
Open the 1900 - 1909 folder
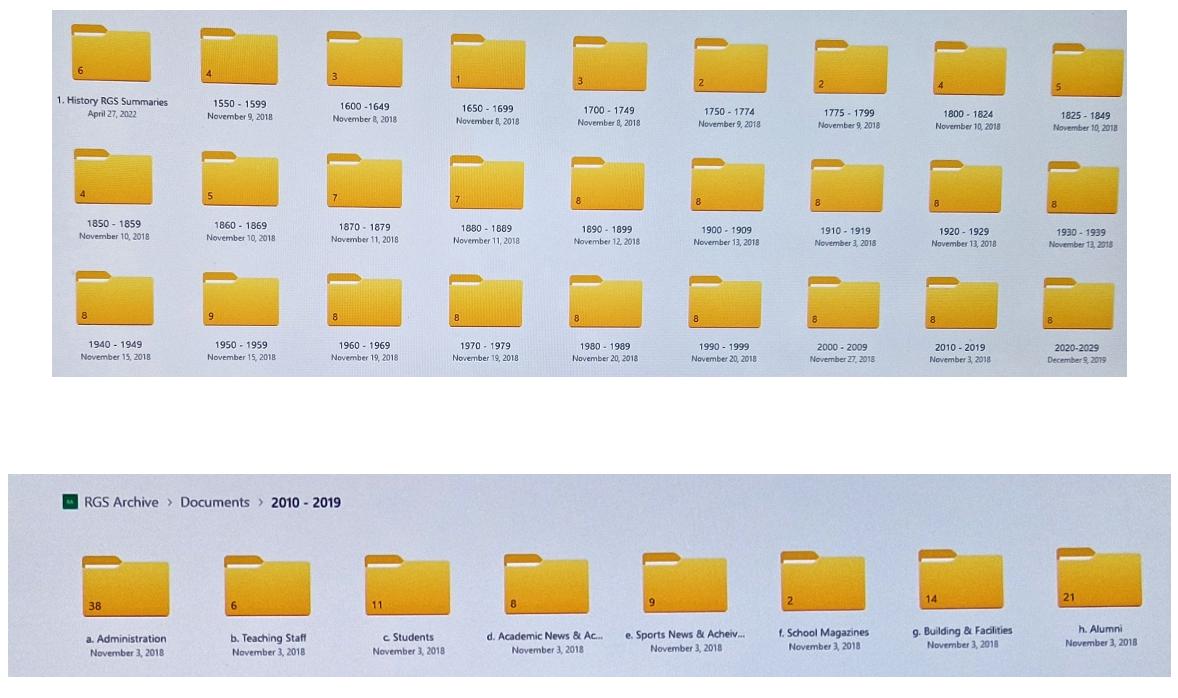point(727,185)
